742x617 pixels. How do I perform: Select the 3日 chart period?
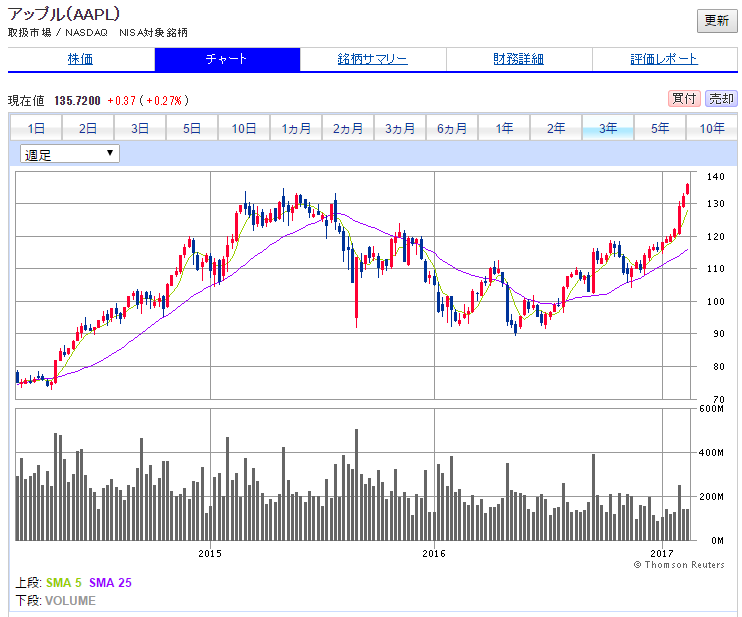click(x=140, y=128)
